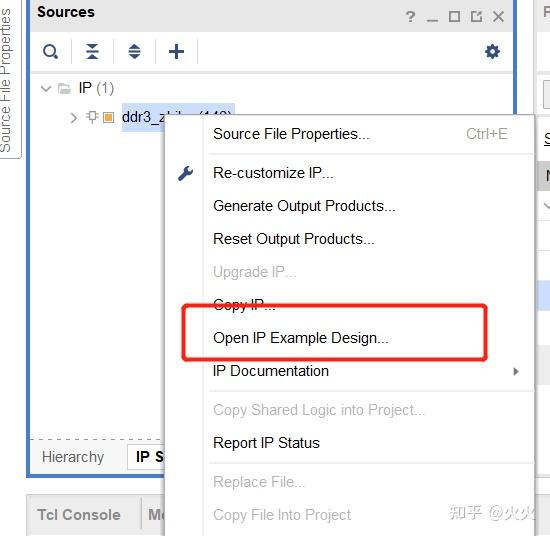550x536 pixels.
Task: Click the Sources panel help question mark
Action: (x=410, y=16)
